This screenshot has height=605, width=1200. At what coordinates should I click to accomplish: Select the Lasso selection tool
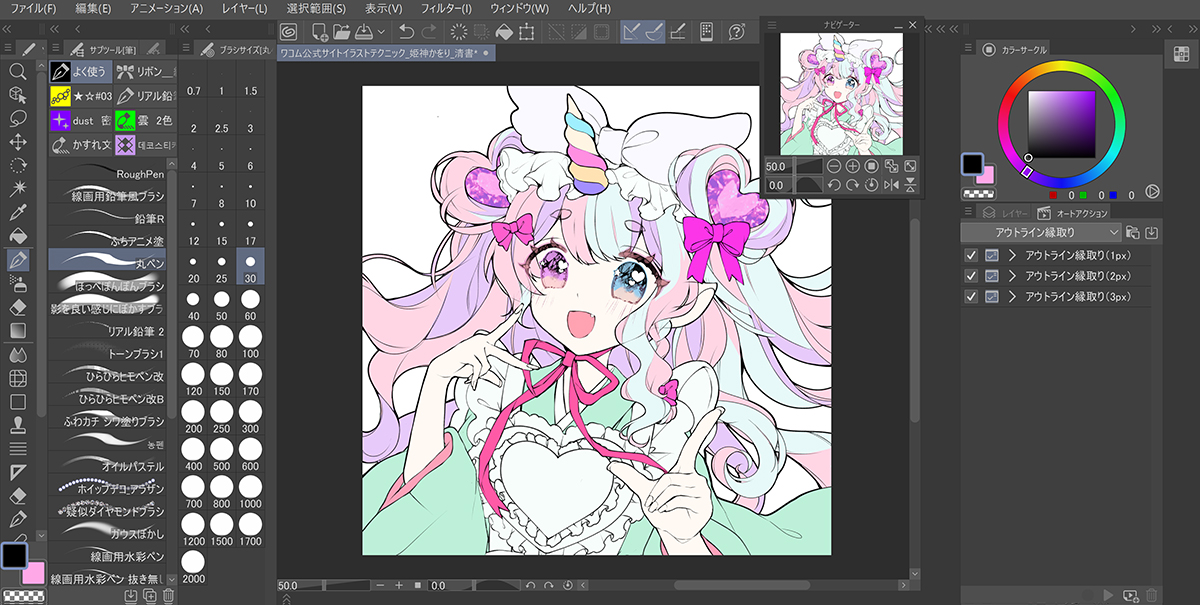point(17,118)
